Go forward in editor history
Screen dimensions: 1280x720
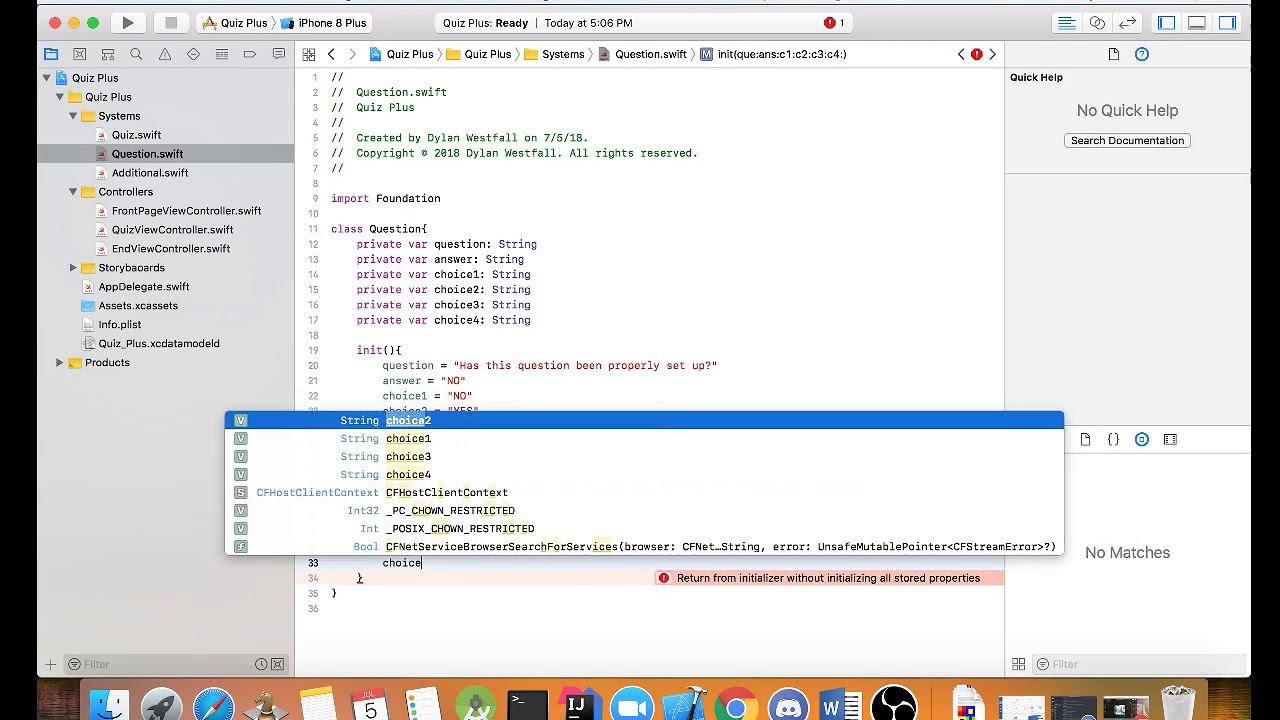click(352, 54)
